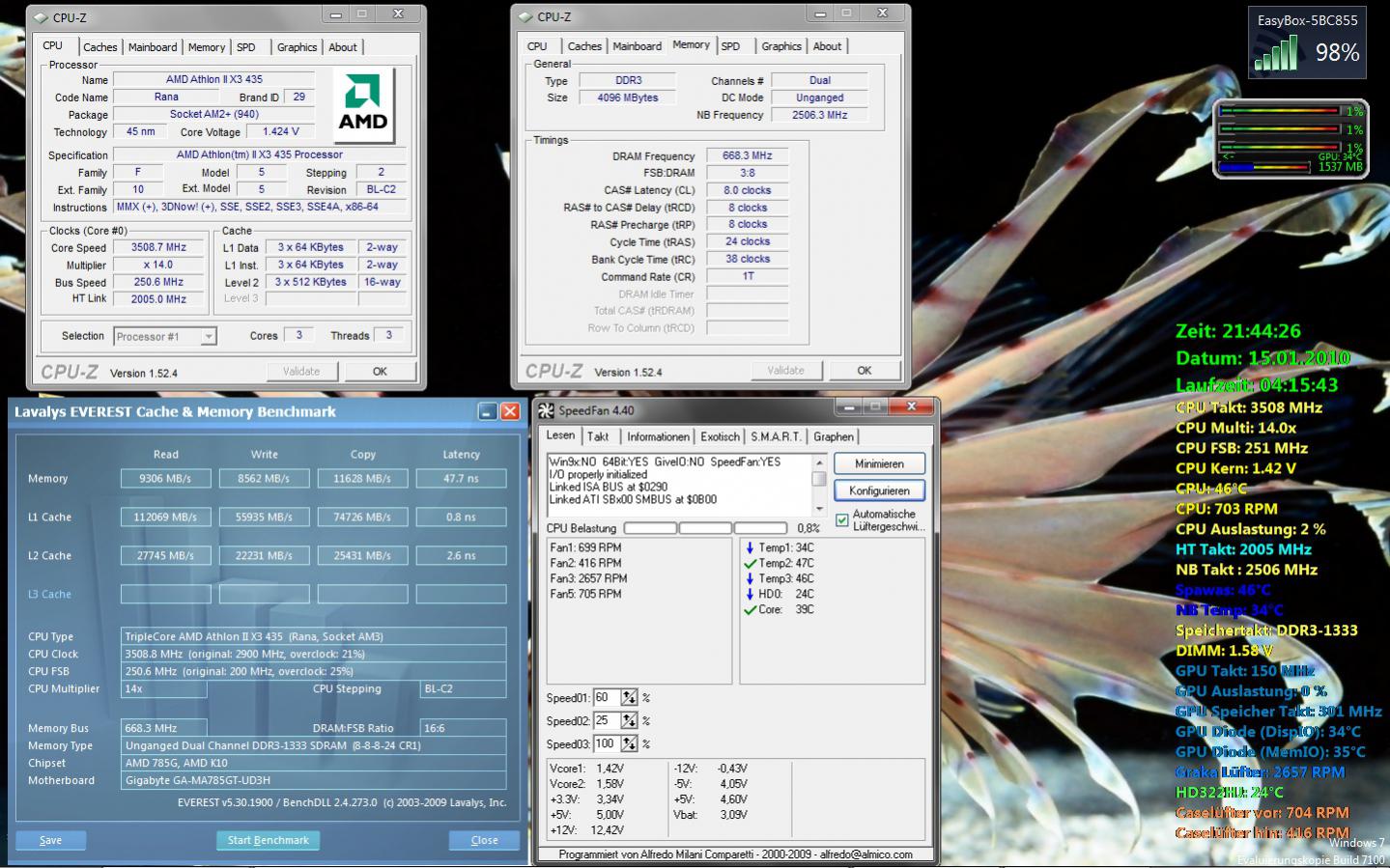Minimize the EVEREST benchmark window
This screenshot has height=868, width=1390.
tap(488, 411)
